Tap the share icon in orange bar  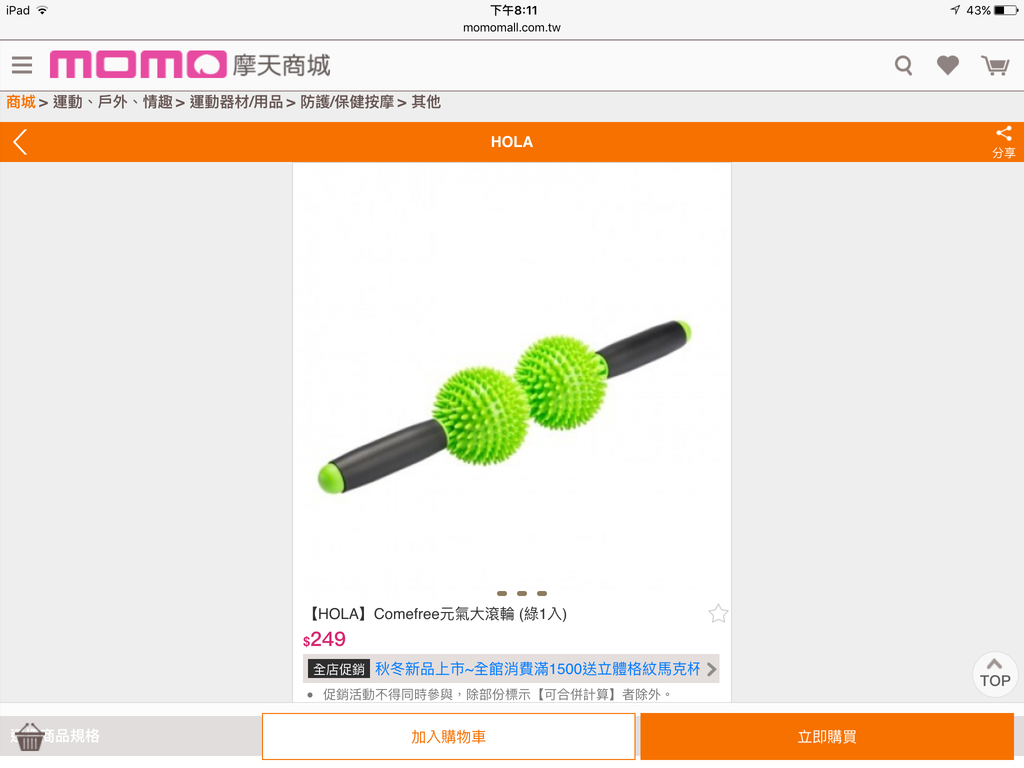(1004, 142)
